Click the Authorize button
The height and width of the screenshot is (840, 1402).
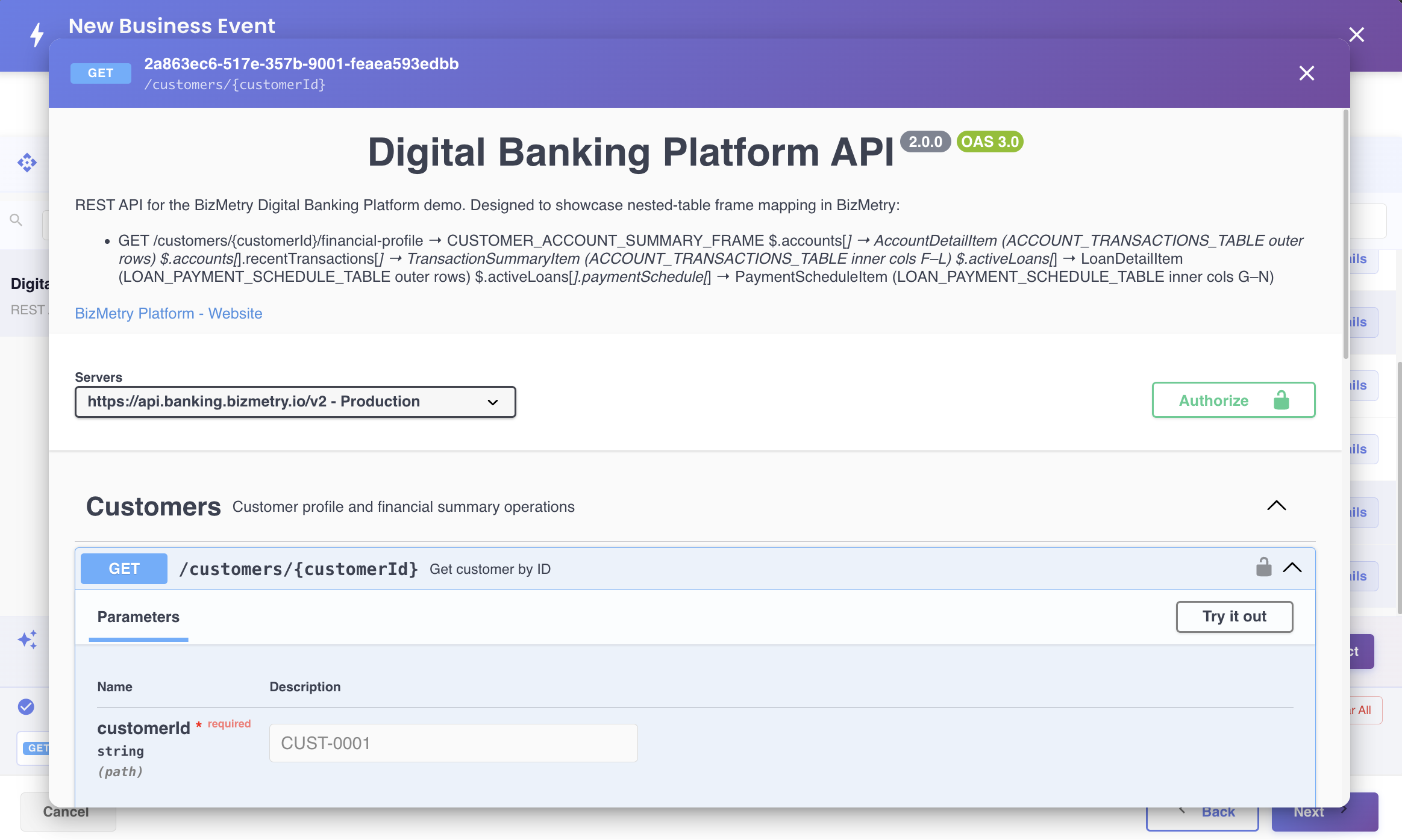tap(1233, 400)
